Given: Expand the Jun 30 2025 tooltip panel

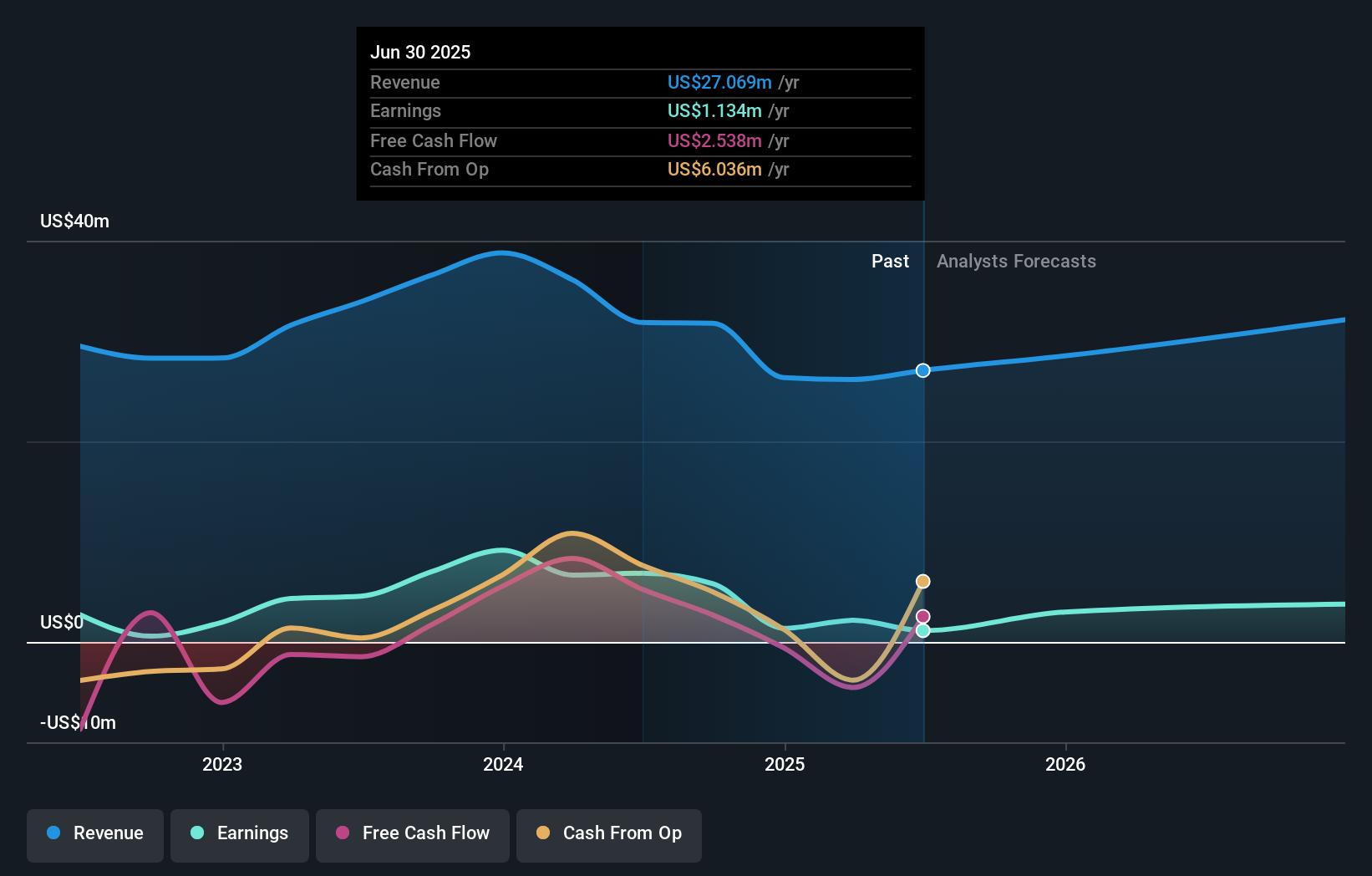Looking at the screenshot, I should tap(640, 113).
